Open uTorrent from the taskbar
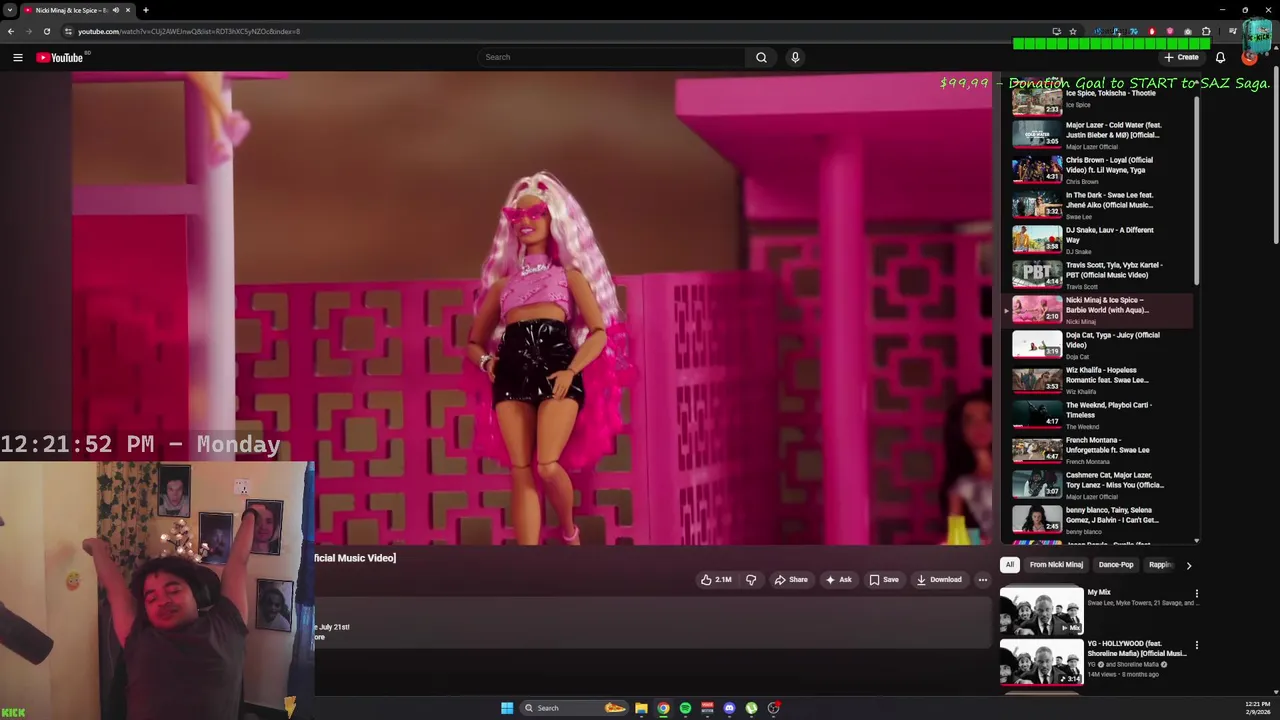Image resolution: width=1280 pixels, height=720 pixels. pyautogui.click(x=751, y=708)
